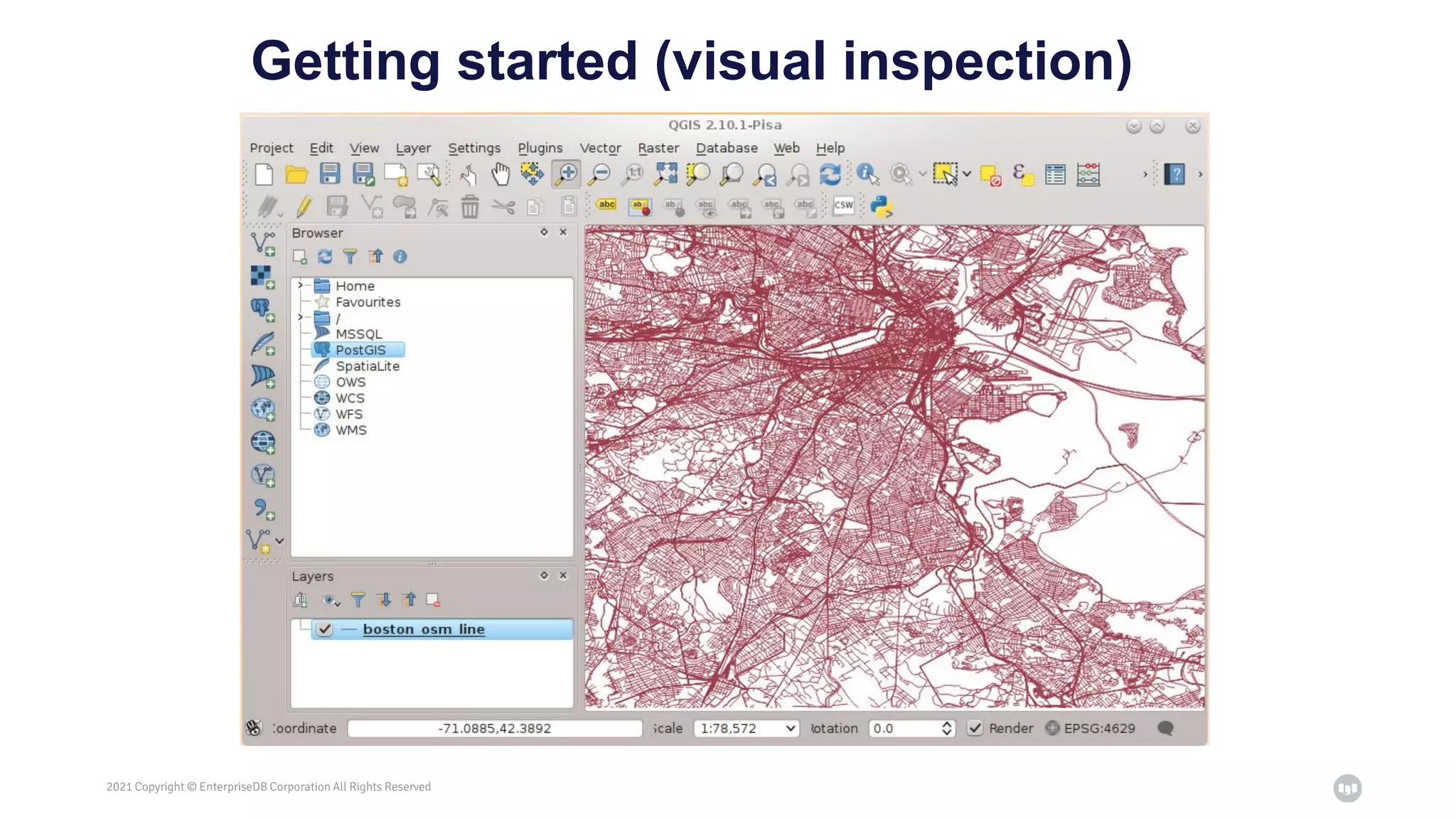Screen dimensions: 1456x819
Task: Toggle editing with the pencil icon
Action: pyautogui.click(x=304, y=207)
